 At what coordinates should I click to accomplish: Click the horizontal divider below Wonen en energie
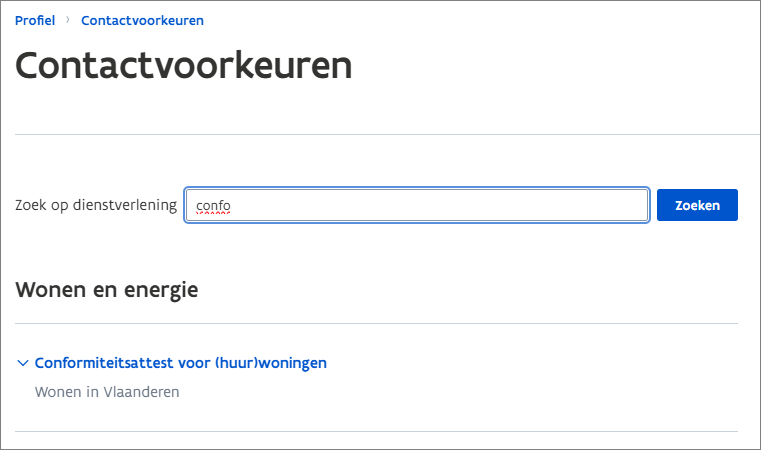click(x=376, y=323)
